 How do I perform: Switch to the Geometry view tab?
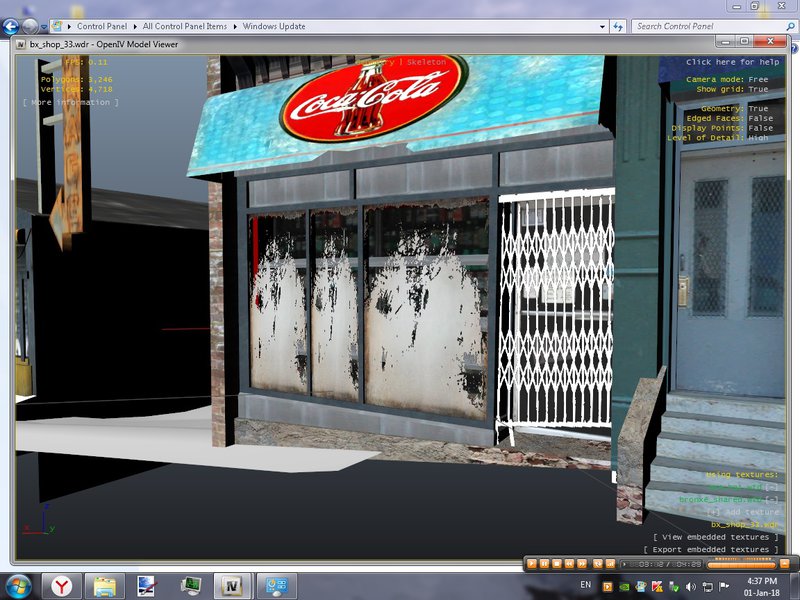pos(375,62)
